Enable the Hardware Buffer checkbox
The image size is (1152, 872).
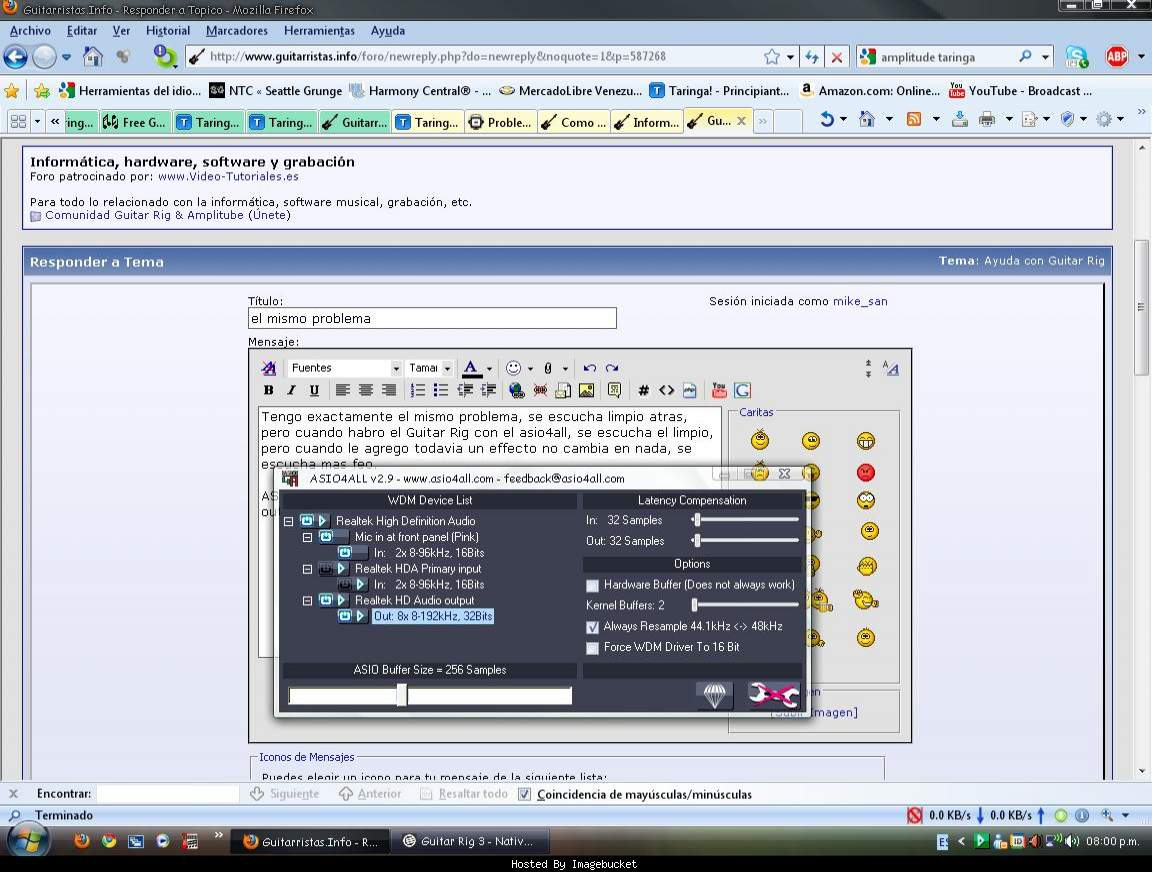click(593, 585)
